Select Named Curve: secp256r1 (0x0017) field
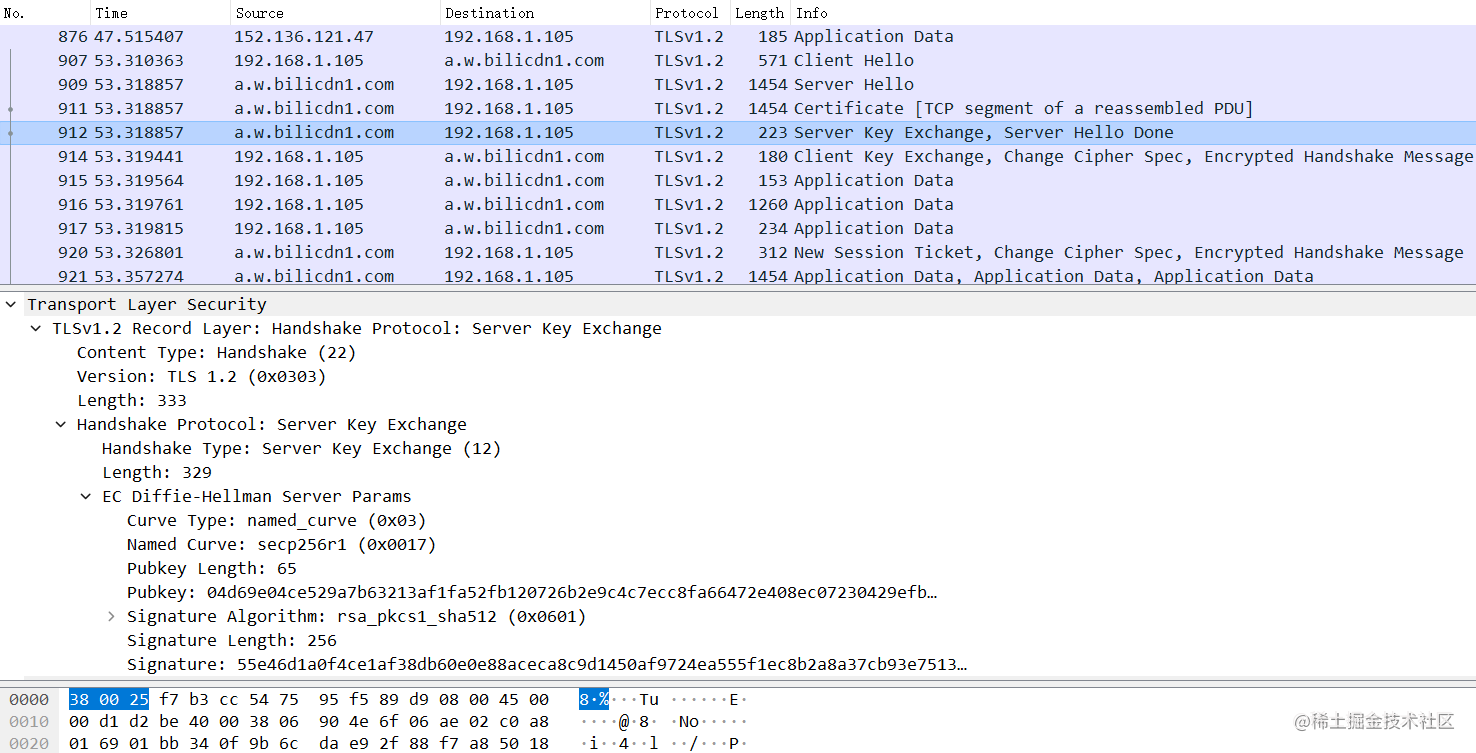Screen dimensions: 1476x753 pos(281,544)
